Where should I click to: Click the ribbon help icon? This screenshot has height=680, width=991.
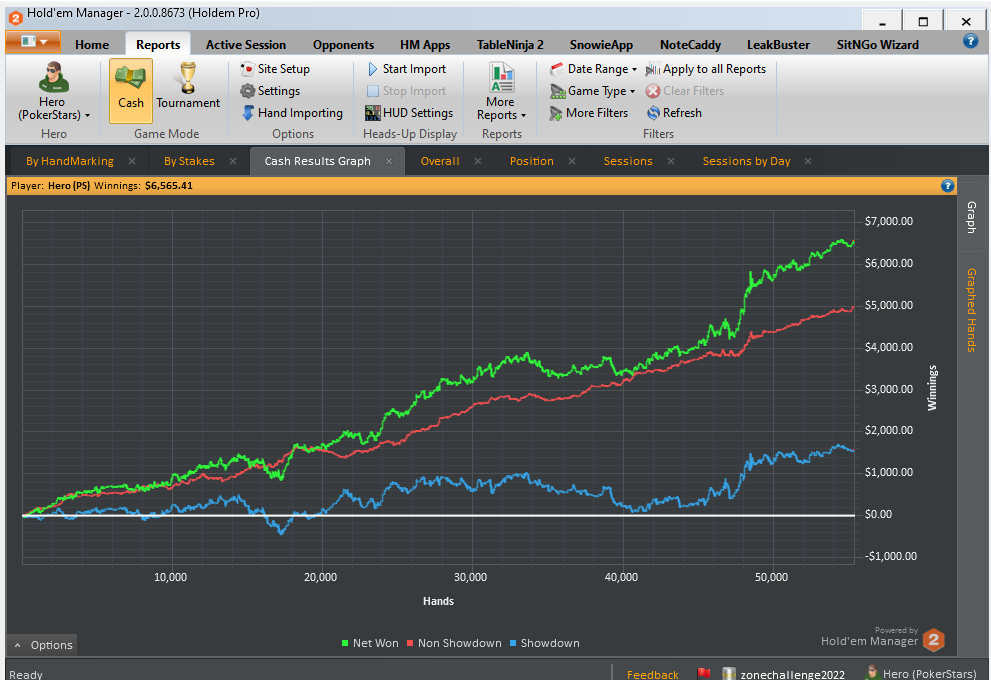click(x=970, y=41)
